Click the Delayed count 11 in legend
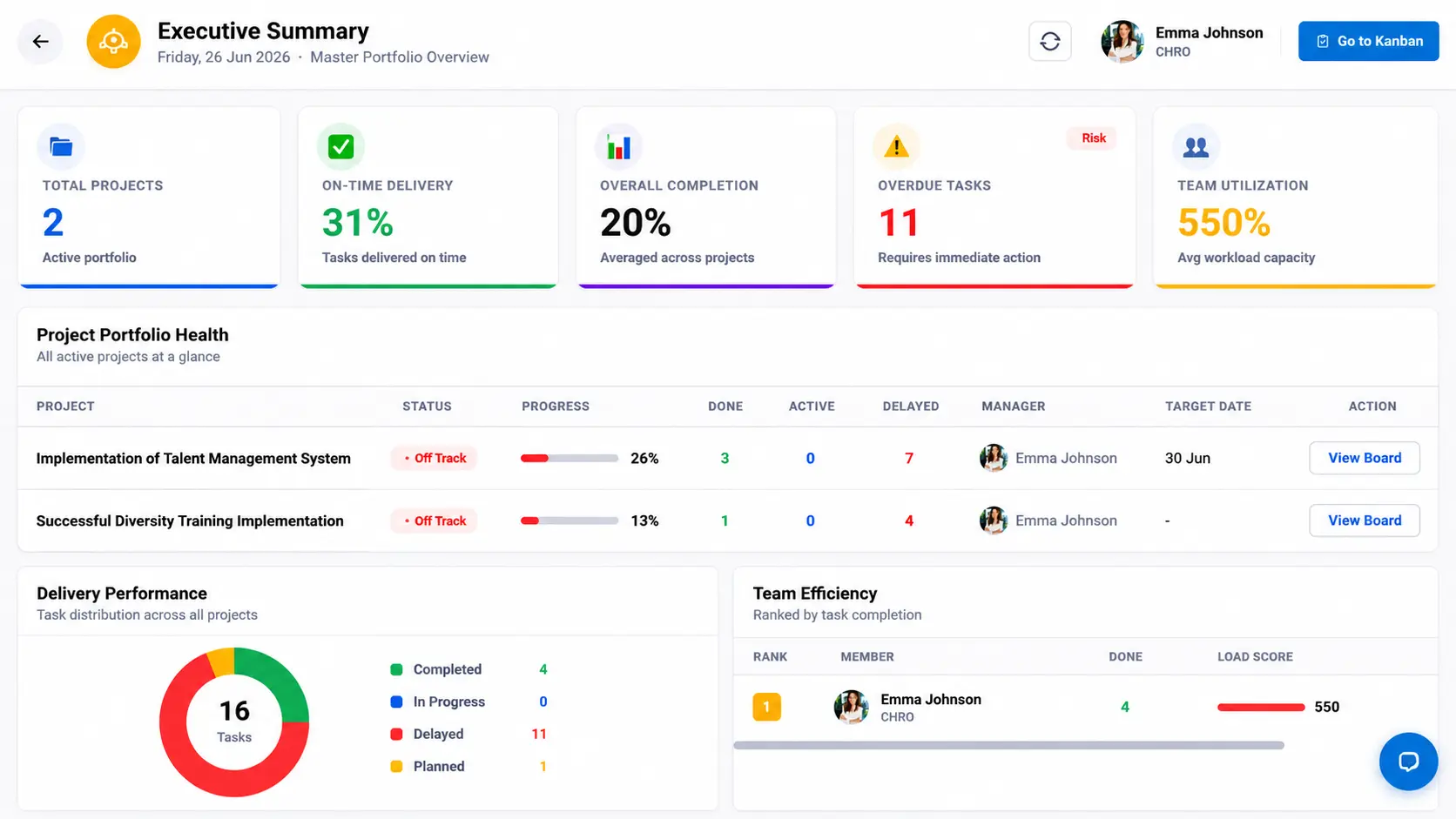The width and height of the screenshot is (1456, 819). tap(539, 734)
